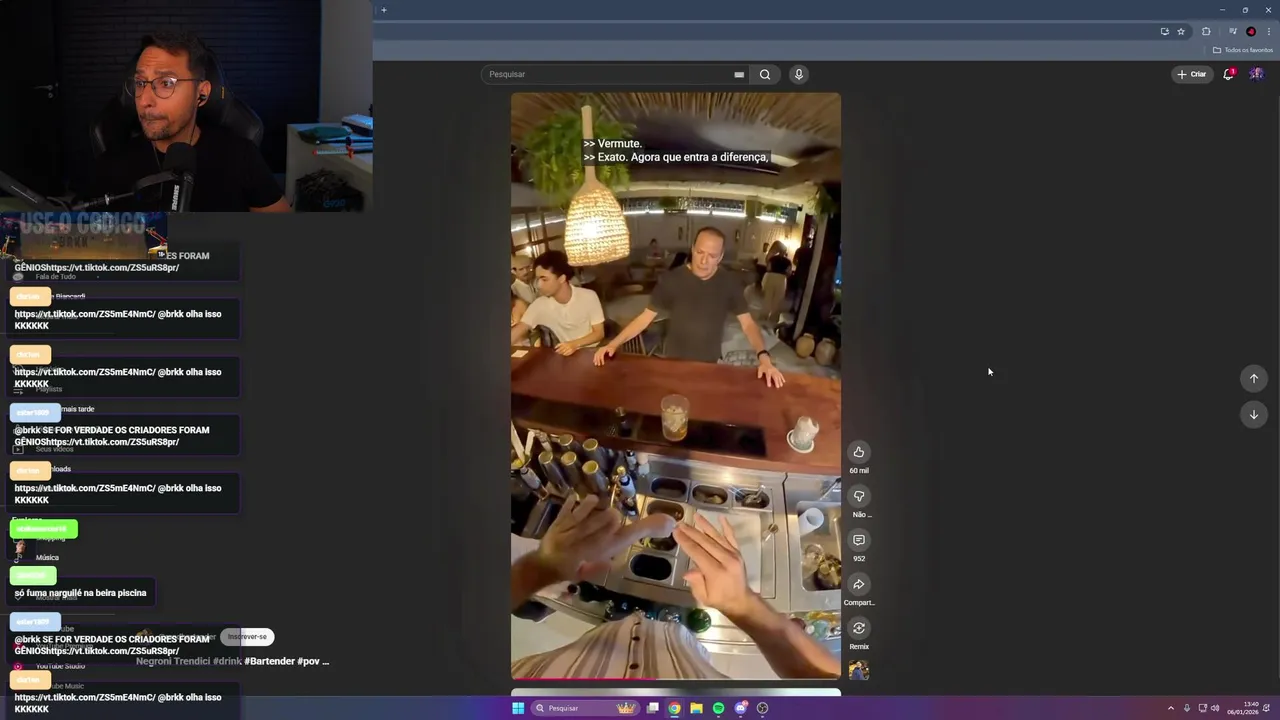Open OBS Studio from the taskbar

[x=763, y=708]
